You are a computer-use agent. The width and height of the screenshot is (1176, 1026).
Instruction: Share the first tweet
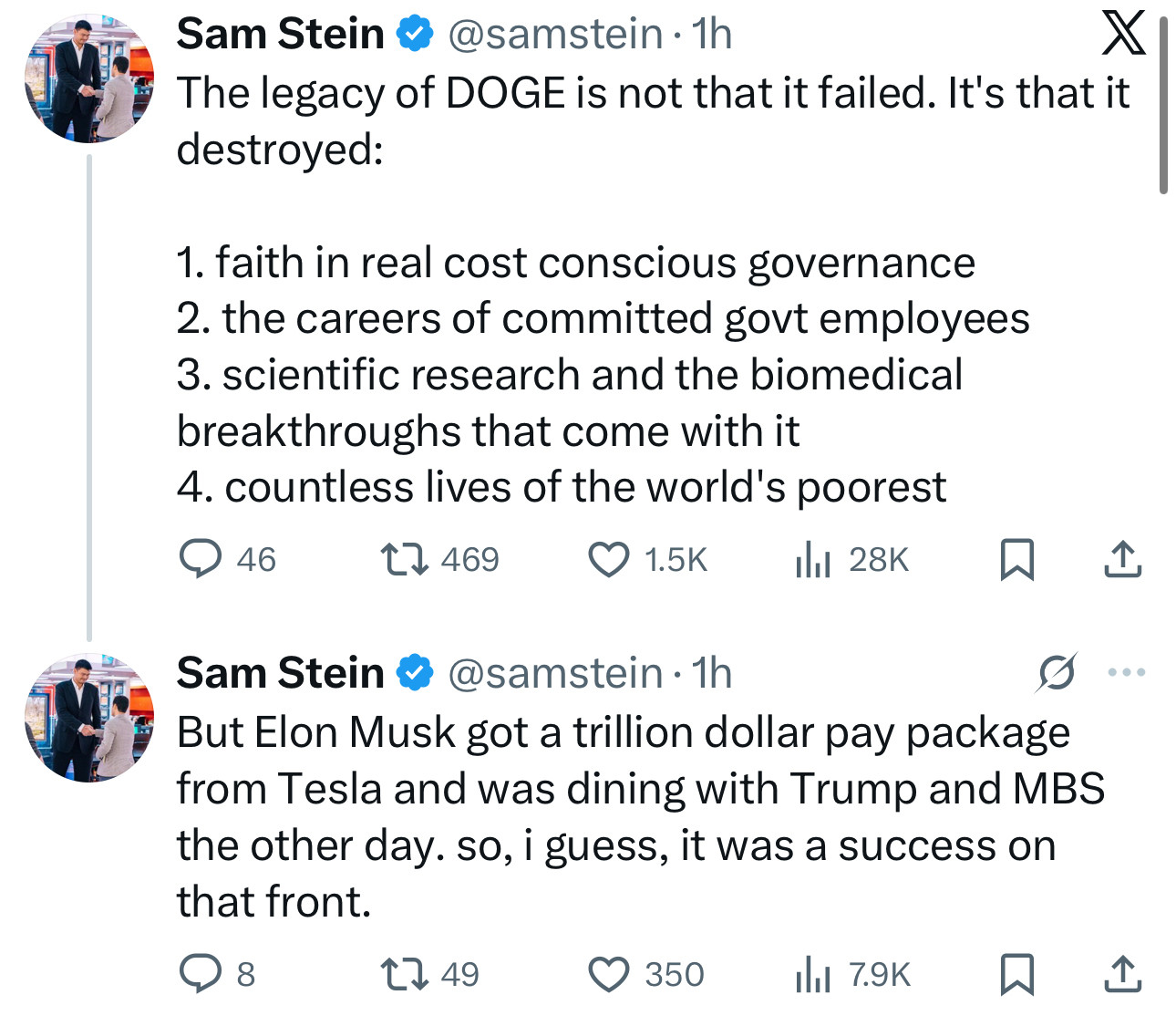pyautogui.click(x=1122, y=559)
